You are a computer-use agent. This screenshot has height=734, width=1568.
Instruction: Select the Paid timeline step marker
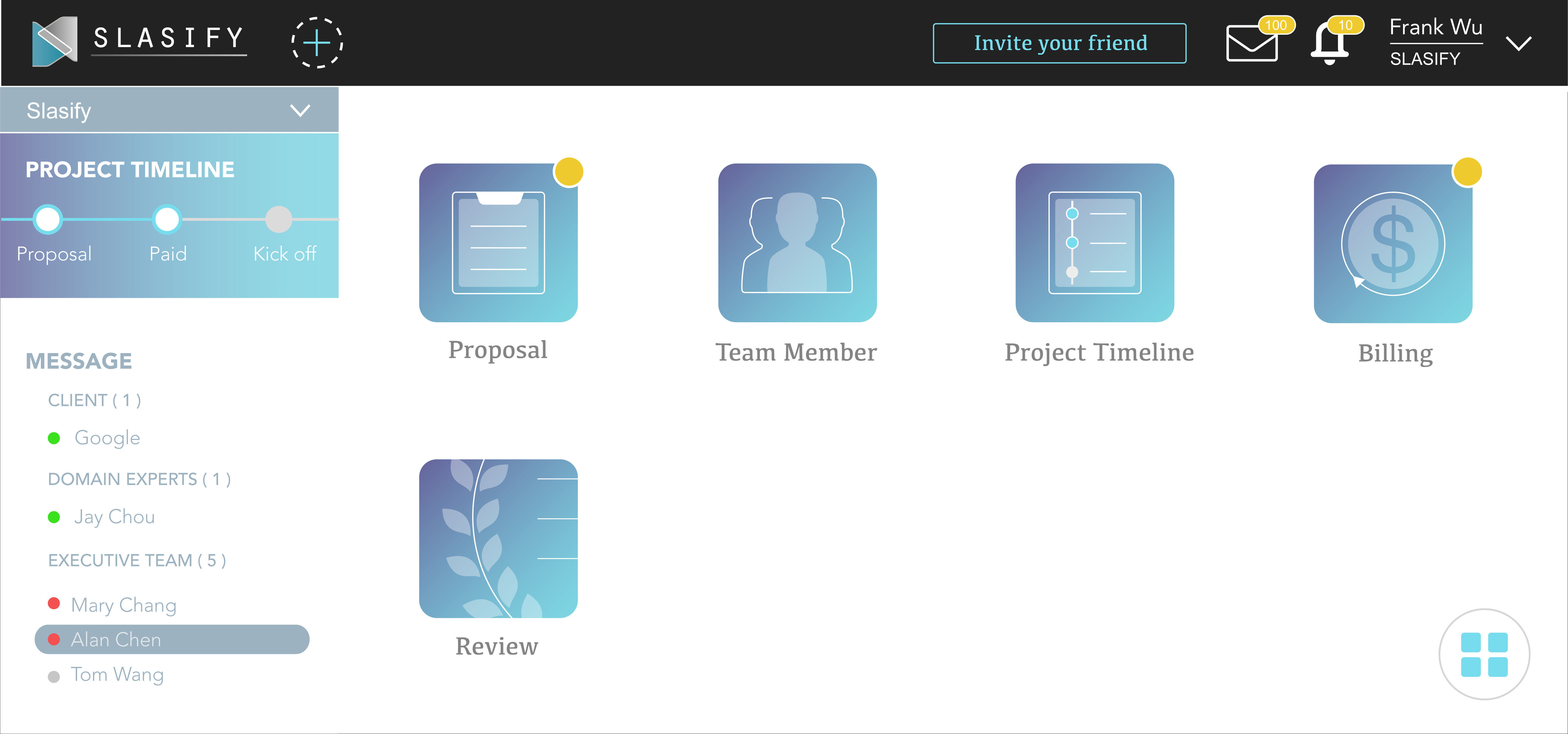pyautogui.click(x=167, y=219)
